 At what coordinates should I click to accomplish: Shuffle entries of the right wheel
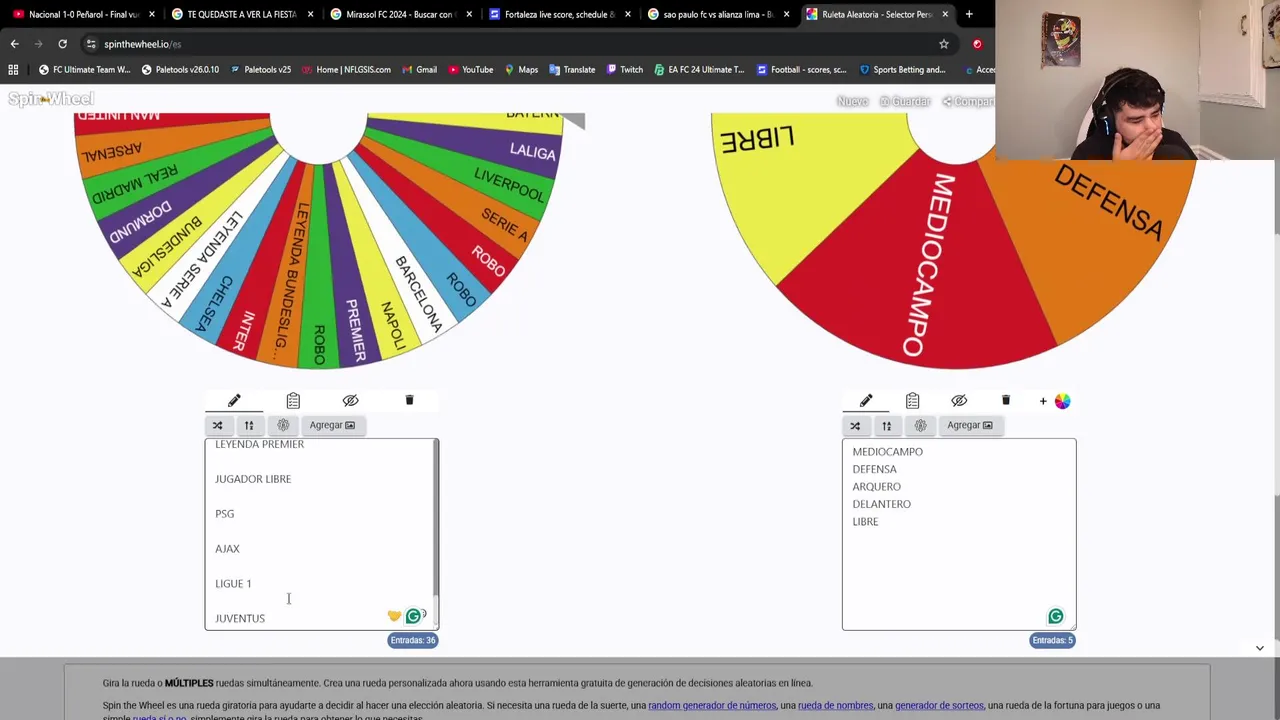855,425
